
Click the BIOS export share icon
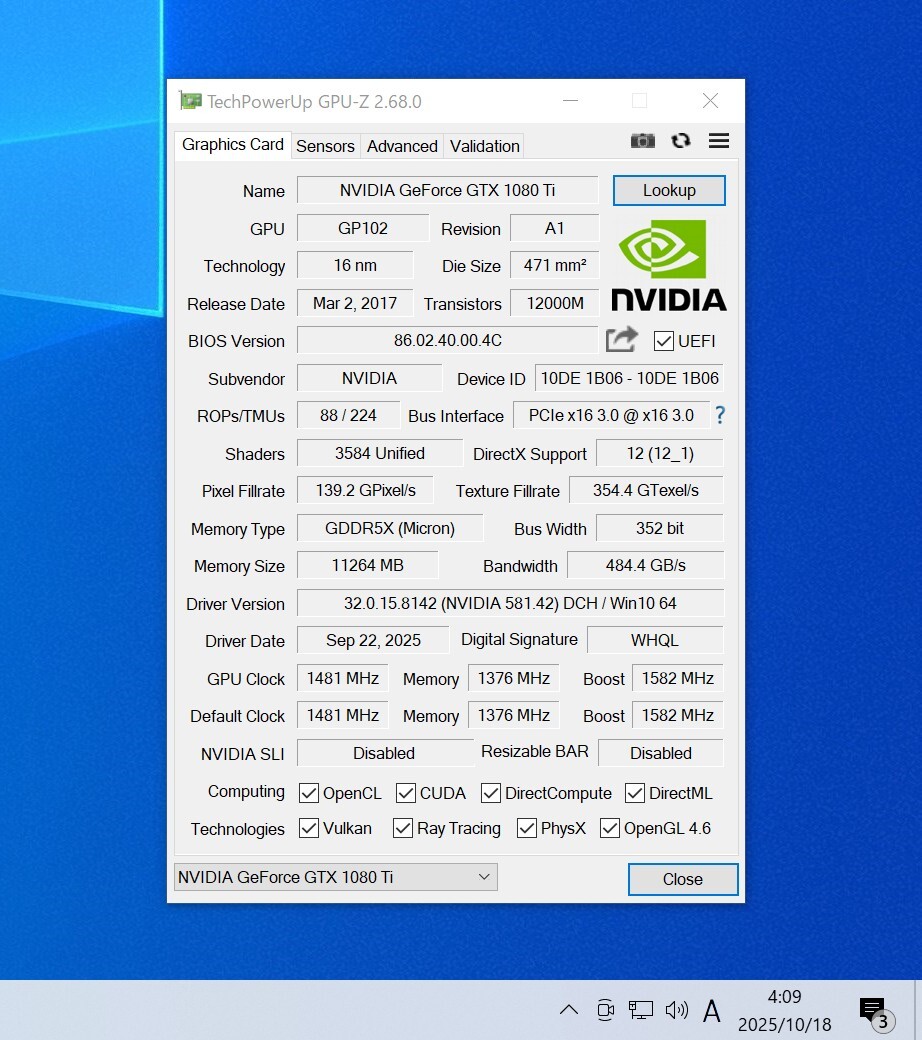point(621,340)
